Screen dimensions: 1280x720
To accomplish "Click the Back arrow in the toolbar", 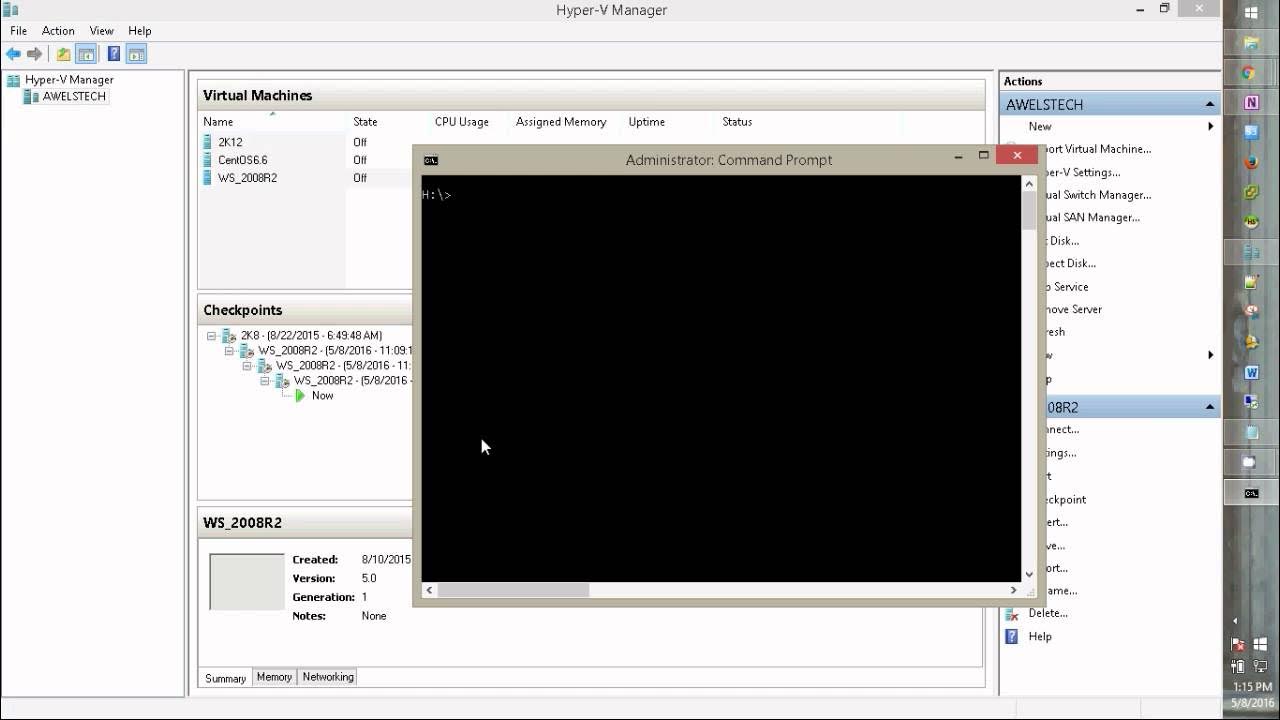I will tap(13, 54).
